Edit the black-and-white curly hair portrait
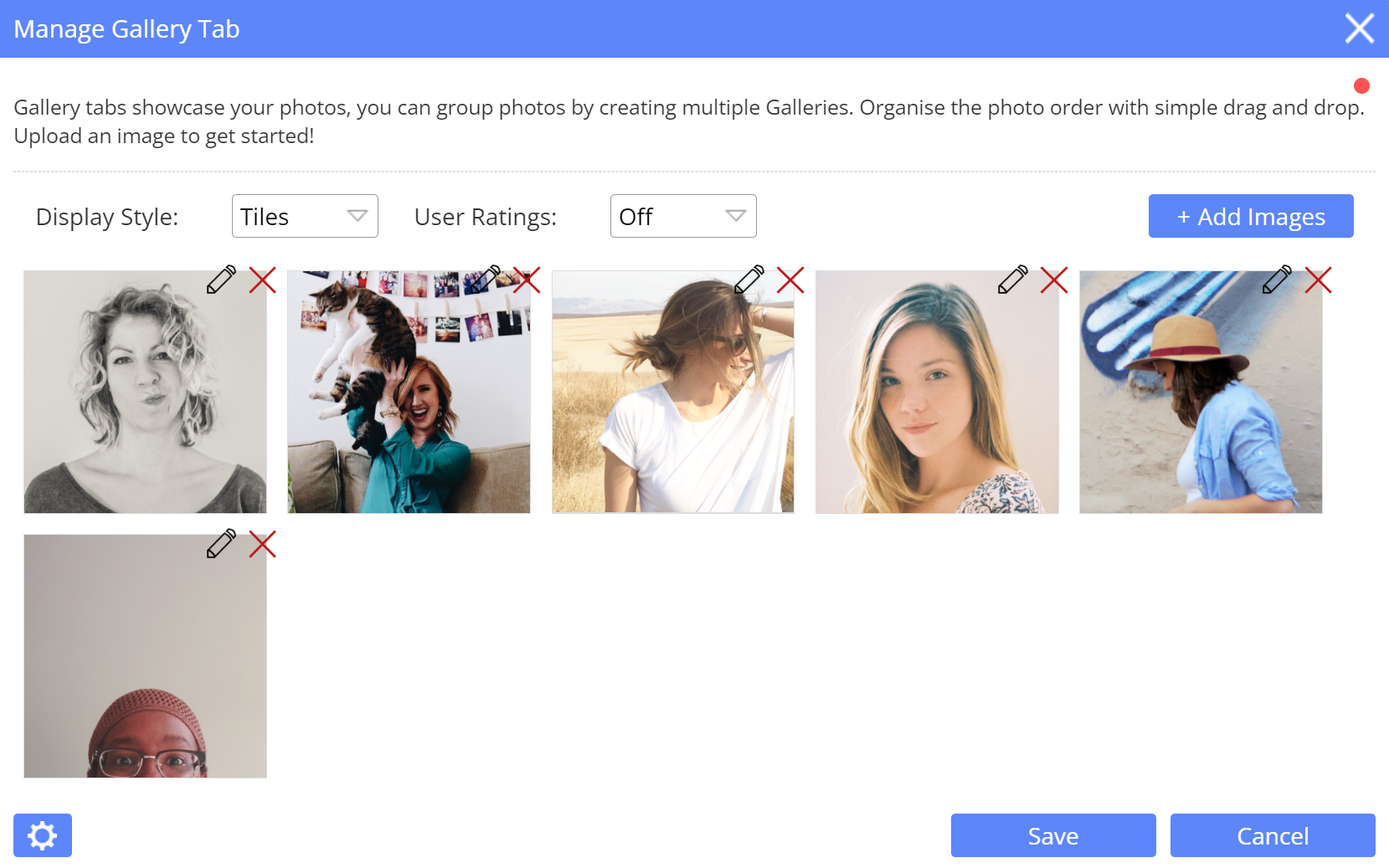This screenshot has width=1389, height=868. click(x=221, y=280)
